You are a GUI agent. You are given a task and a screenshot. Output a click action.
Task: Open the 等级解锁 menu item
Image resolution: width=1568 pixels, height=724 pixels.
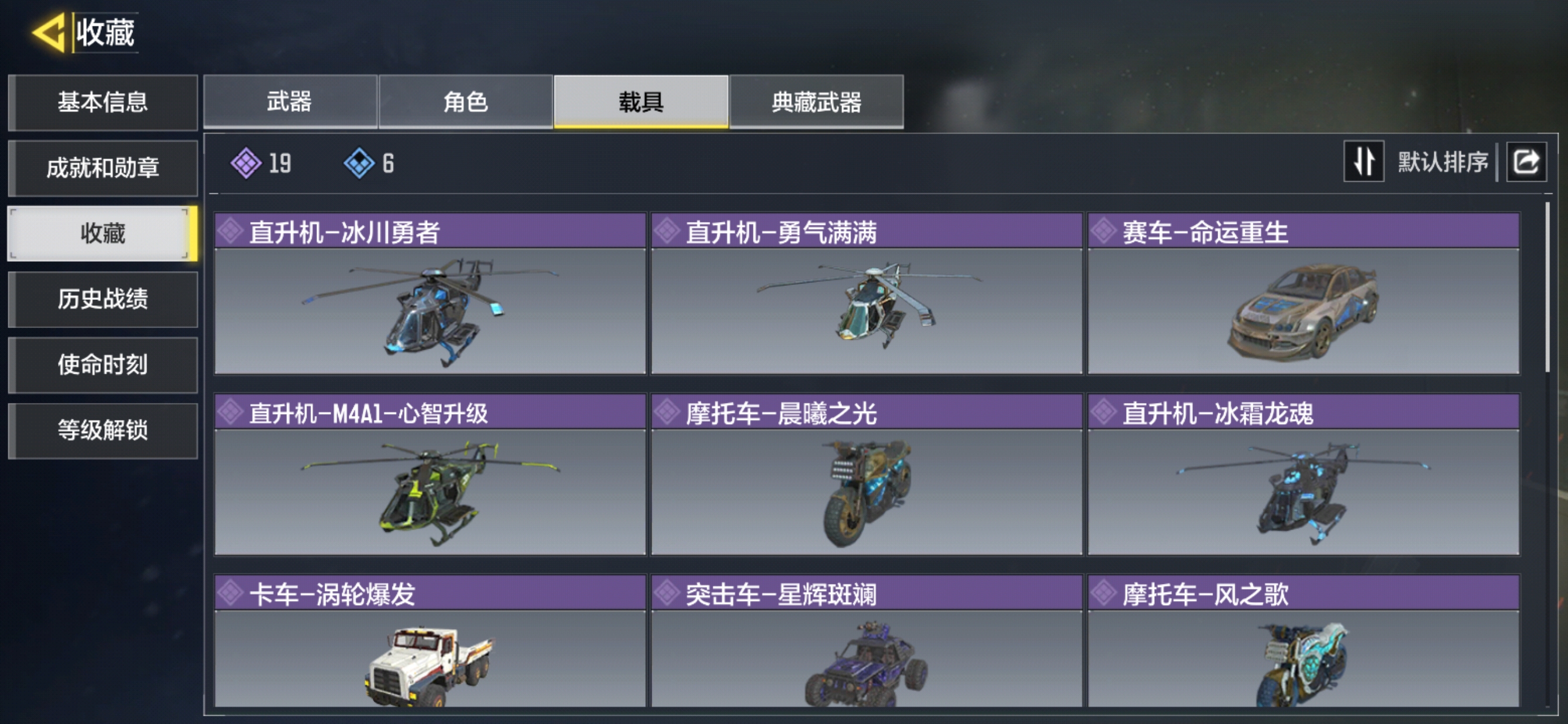click(x=103, y=431)
